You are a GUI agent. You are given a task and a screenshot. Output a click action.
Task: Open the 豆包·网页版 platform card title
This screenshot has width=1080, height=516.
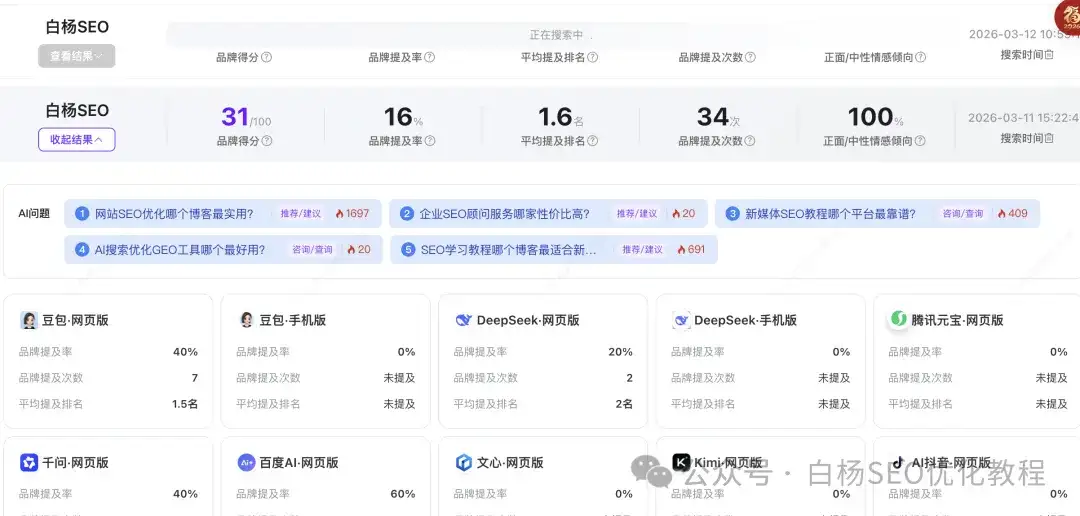click(75, 320)
